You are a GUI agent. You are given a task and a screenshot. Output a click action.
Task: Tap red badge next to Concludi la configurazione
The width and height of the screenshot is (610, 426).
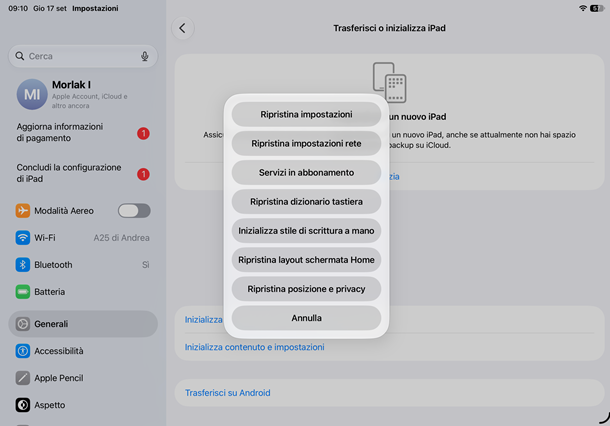143,174
